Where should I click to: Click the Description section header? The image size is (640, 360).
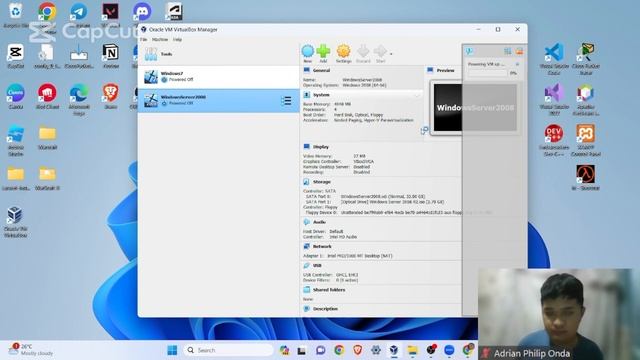325,309
